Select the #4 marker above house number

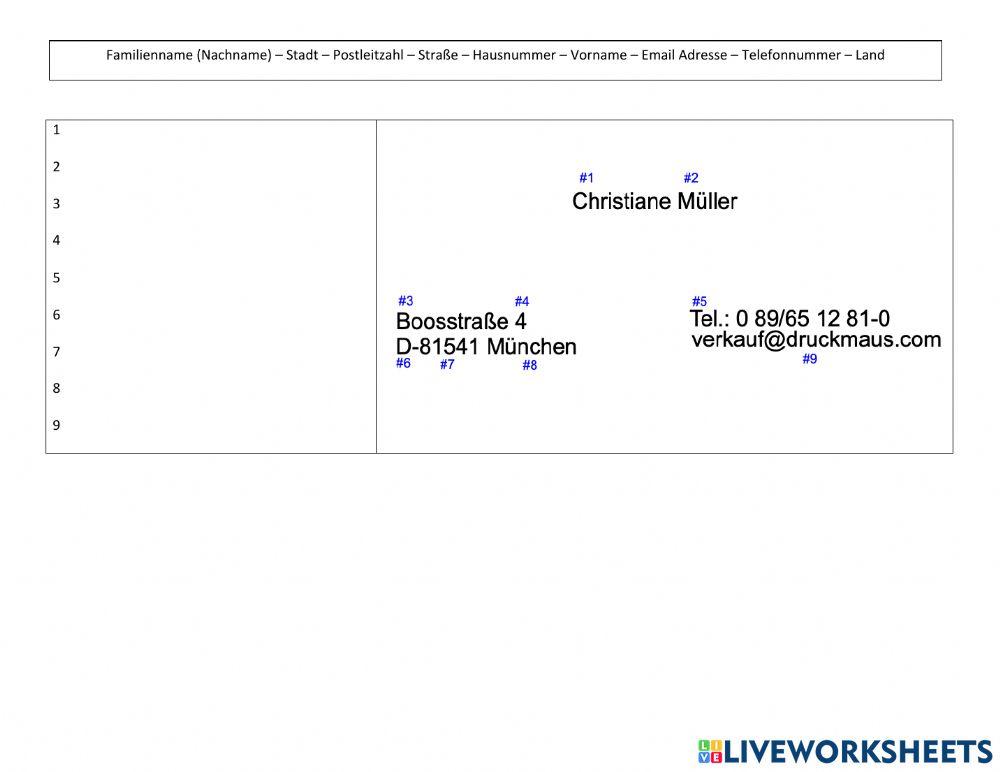point(522,302)
